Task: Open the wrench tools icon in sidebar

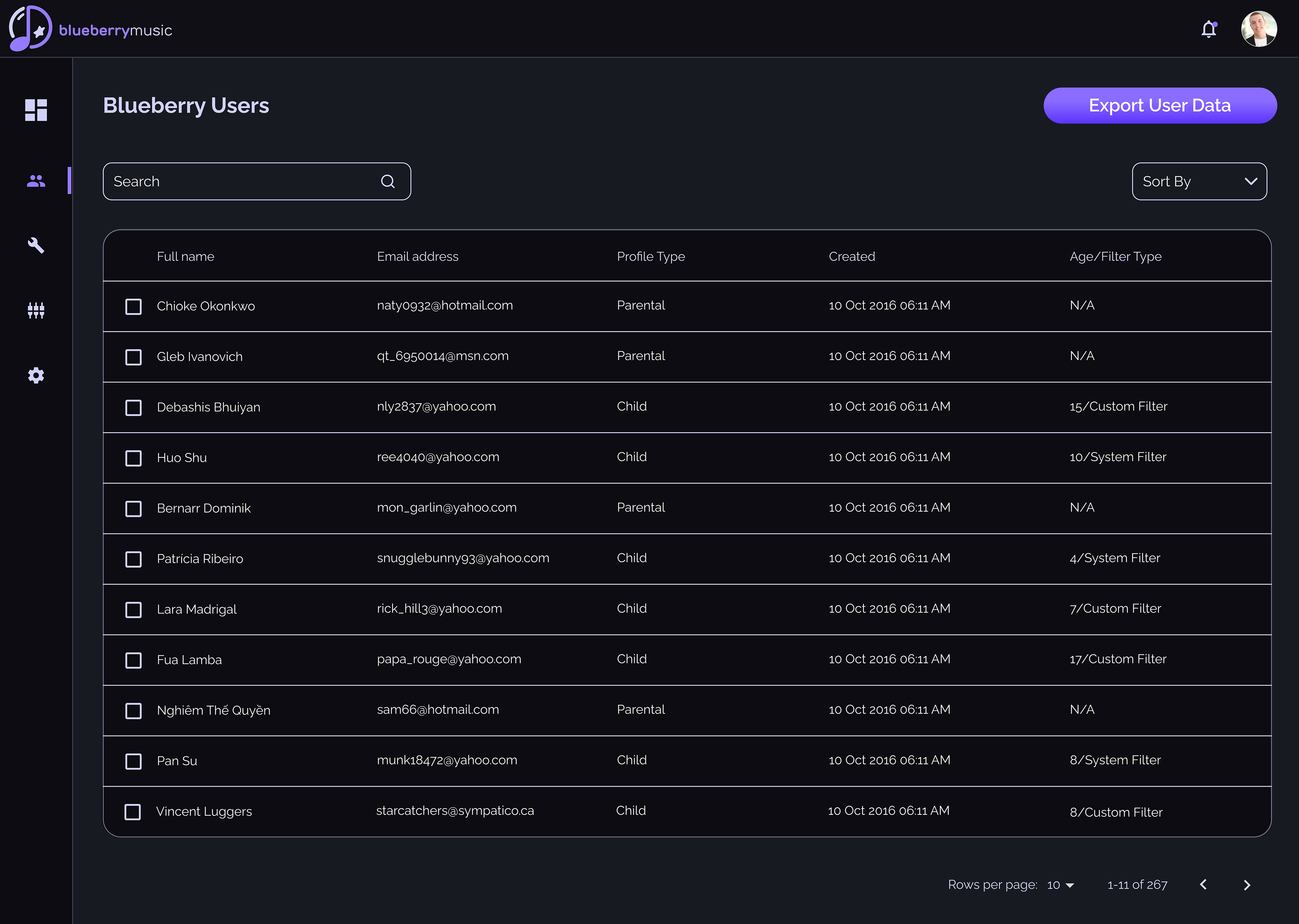Action: tap(36, 245)
